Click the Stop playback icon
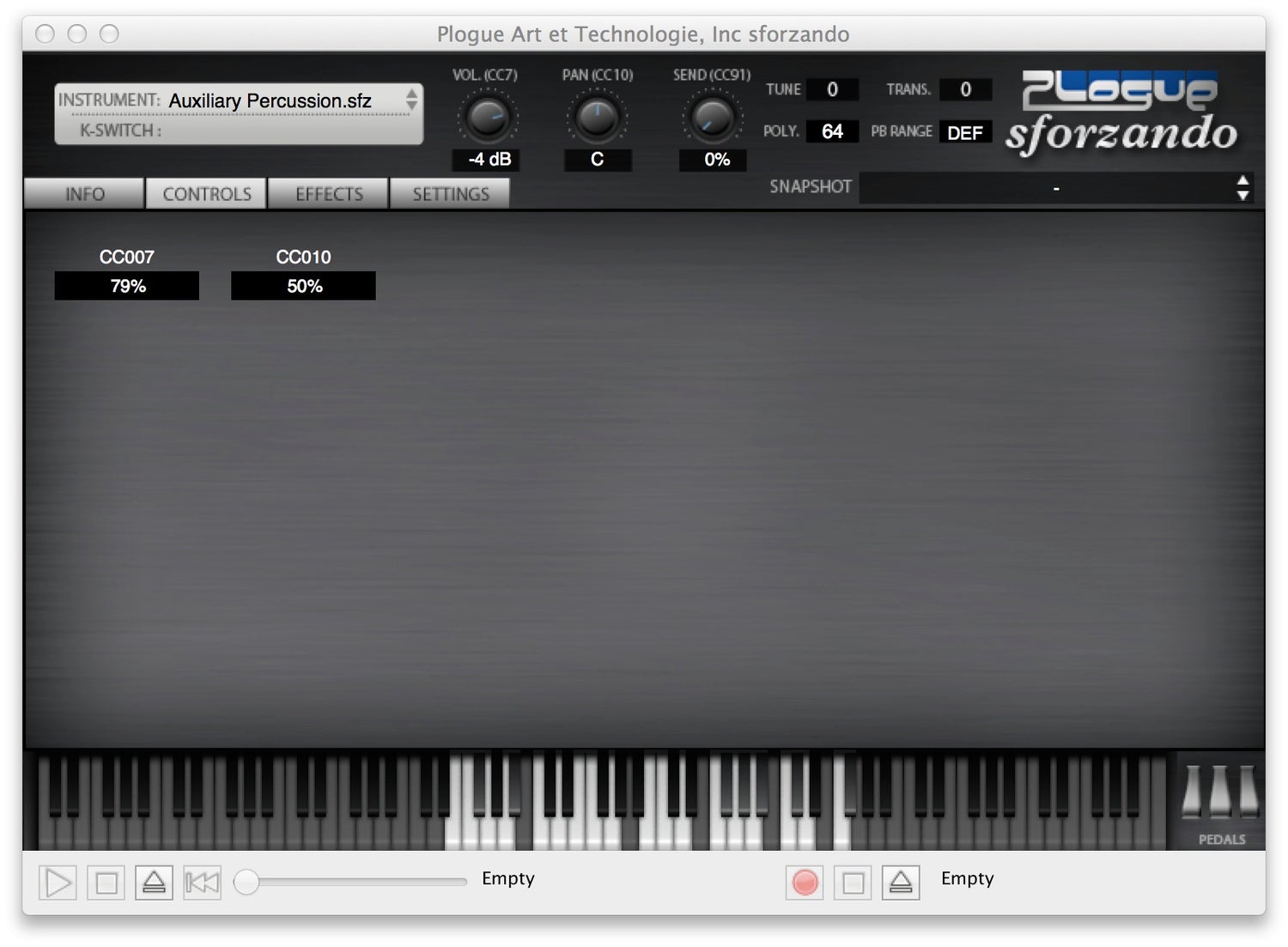The width and height of the screenshot is (1288, 947). click(x=106, y=881)
